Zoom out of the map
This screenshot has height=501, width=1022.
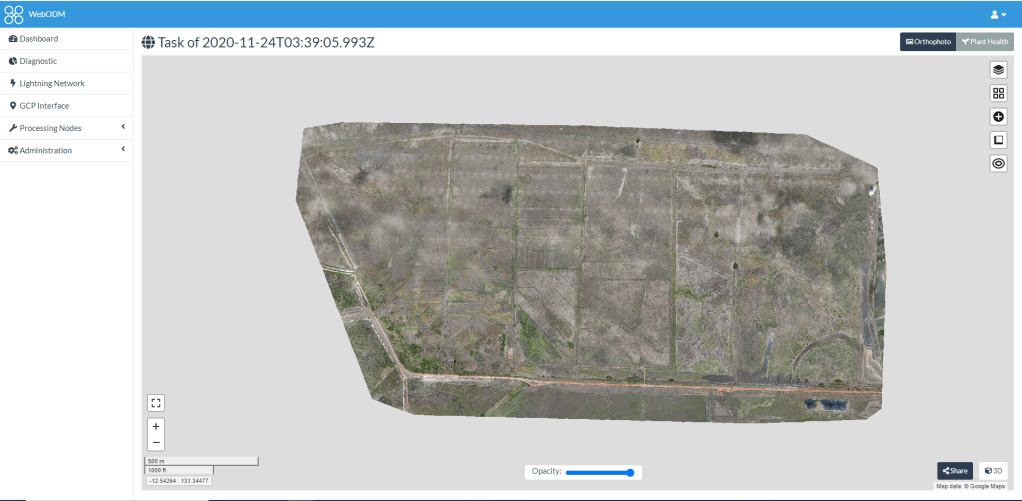click(x=156, y=442)
